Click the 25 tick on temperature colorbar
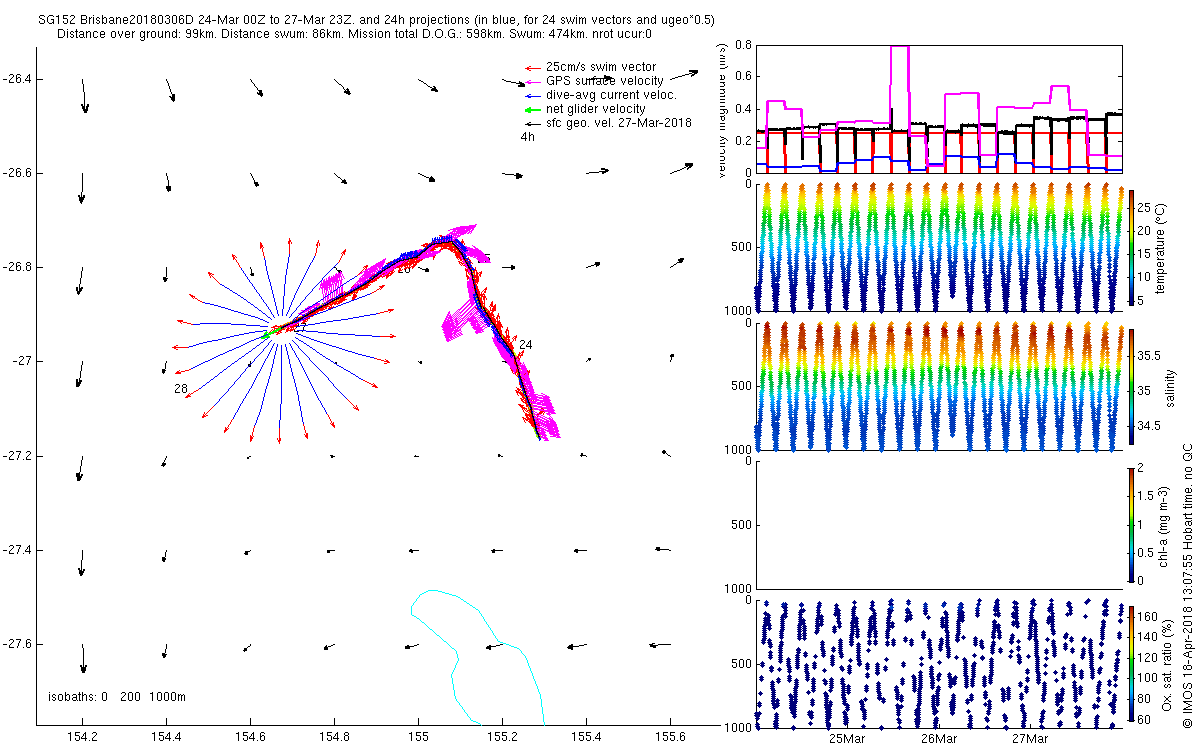This screenshot has width=1200, height=750. pyautogui.click(x=1145, y=206)
